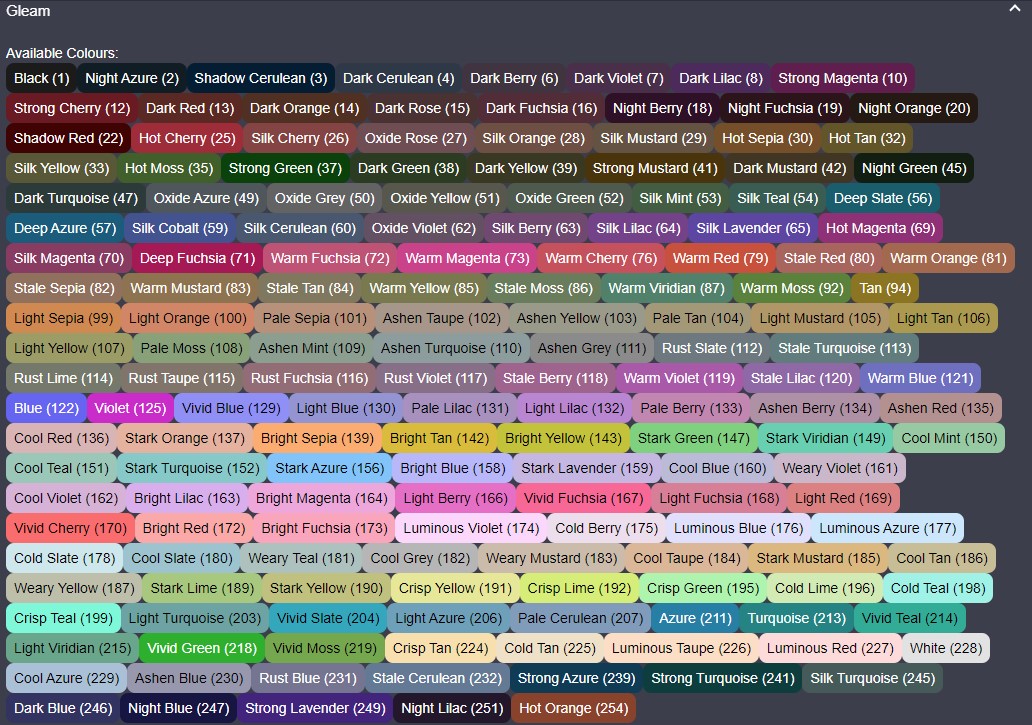Select Crisp Tan (224) colour
The image size is (1032, 725).
click(x=440, y=649)
